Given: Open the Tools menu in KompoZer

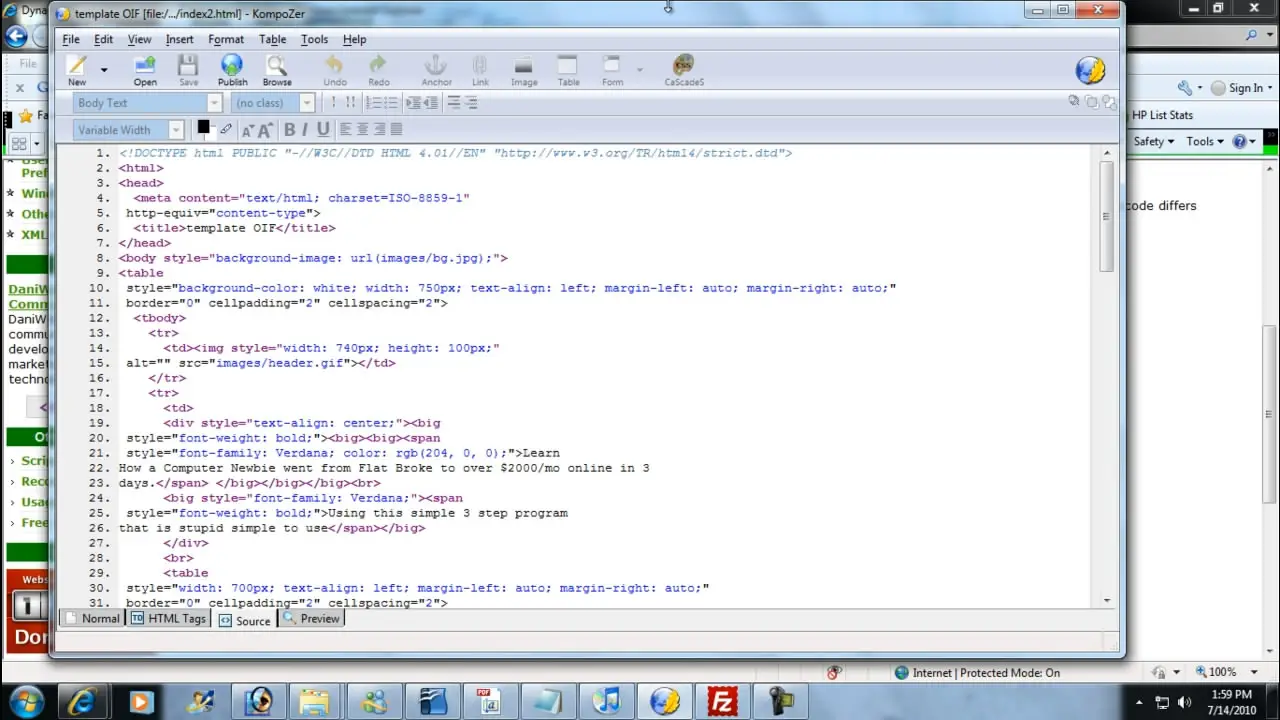Looking at the screenshot, I should (x=314, y=39).
